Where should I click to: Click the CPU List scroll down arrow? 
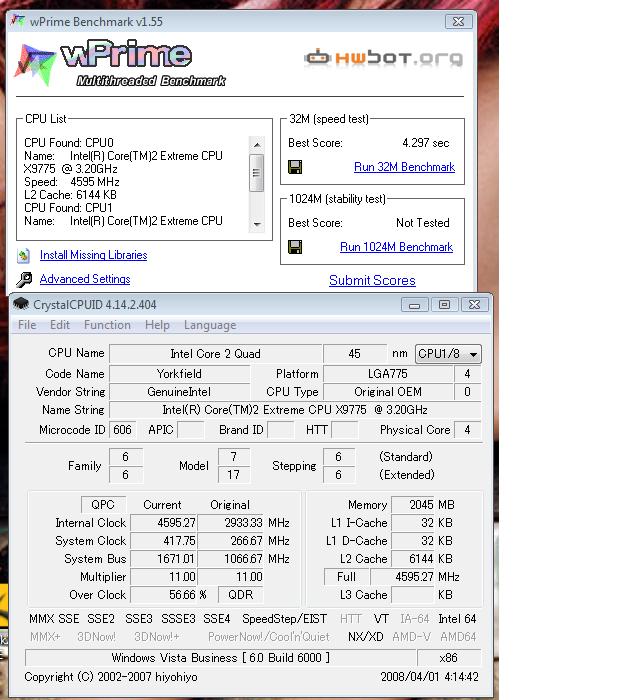(257, 224)
